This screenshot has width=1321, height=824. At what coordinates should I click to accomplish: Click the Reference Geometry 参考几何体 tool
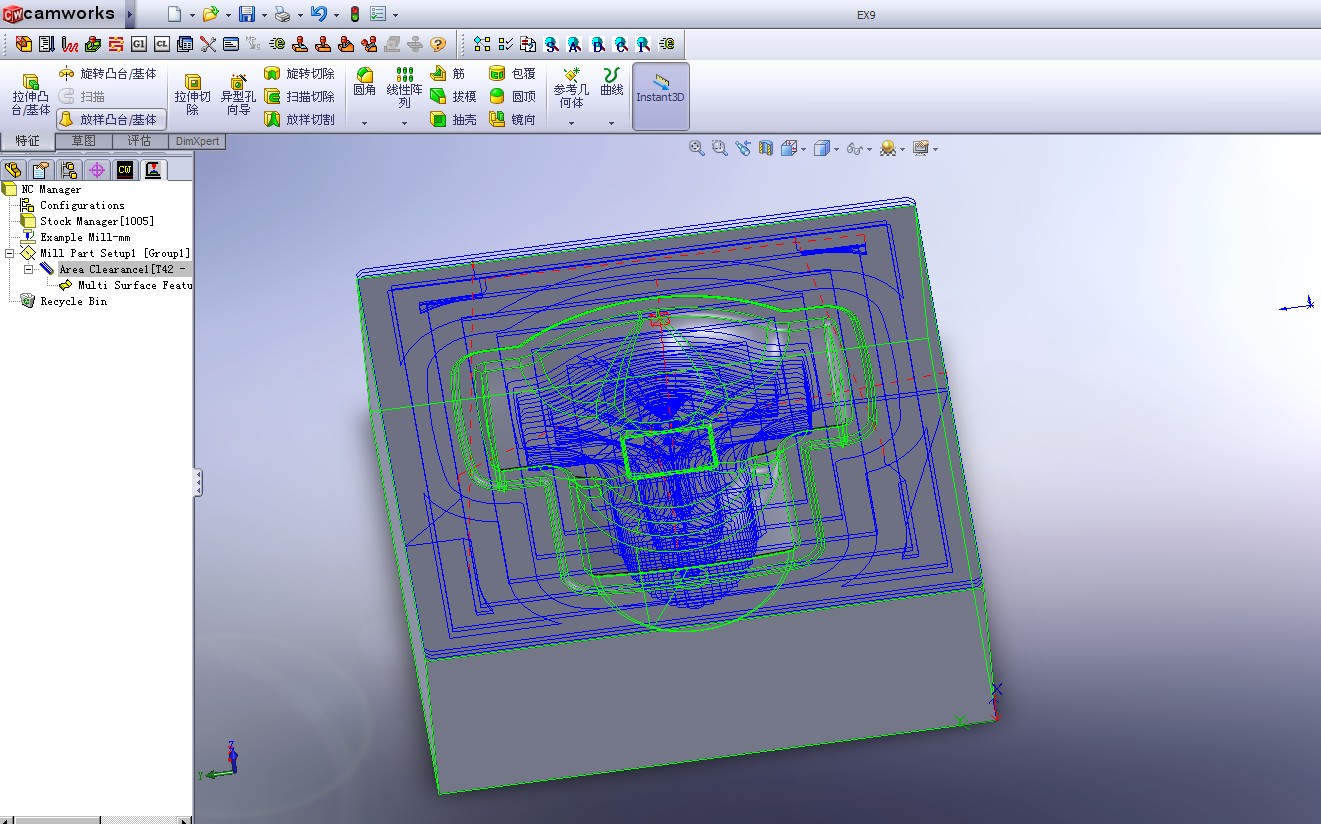coord(572,88)
